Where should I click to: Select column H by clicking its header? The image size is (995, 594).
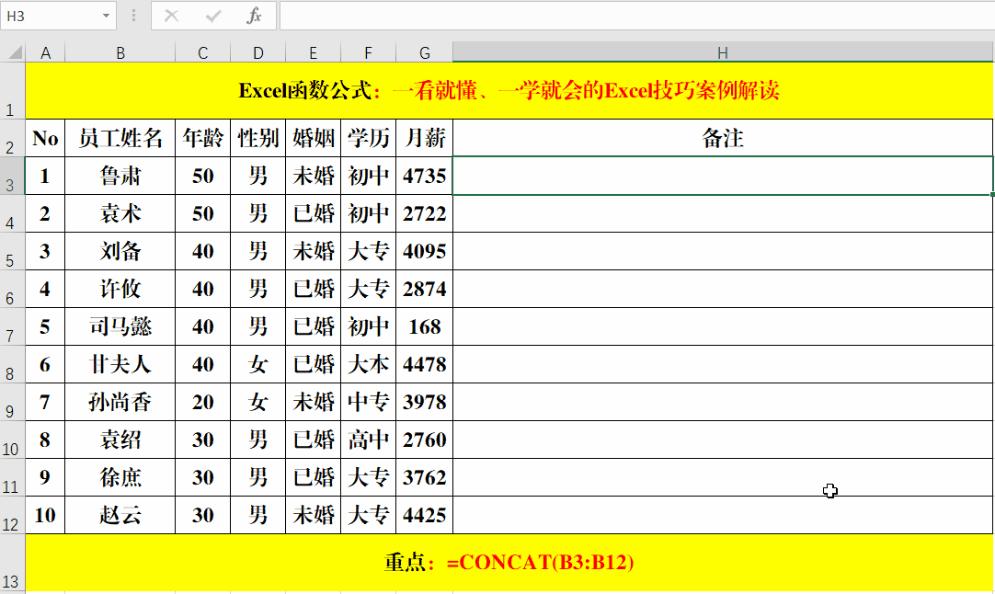pyautogui.click(x=722, y=52)
